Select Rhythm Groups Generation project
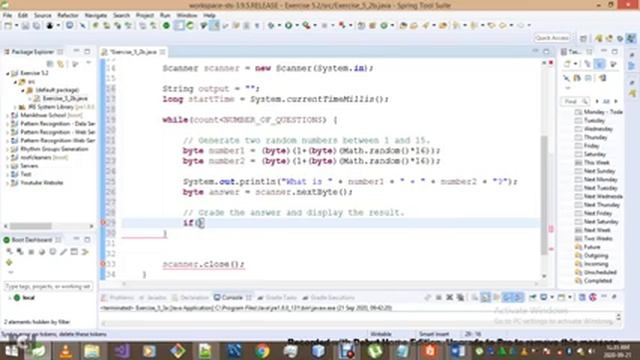 coord(53,149)
